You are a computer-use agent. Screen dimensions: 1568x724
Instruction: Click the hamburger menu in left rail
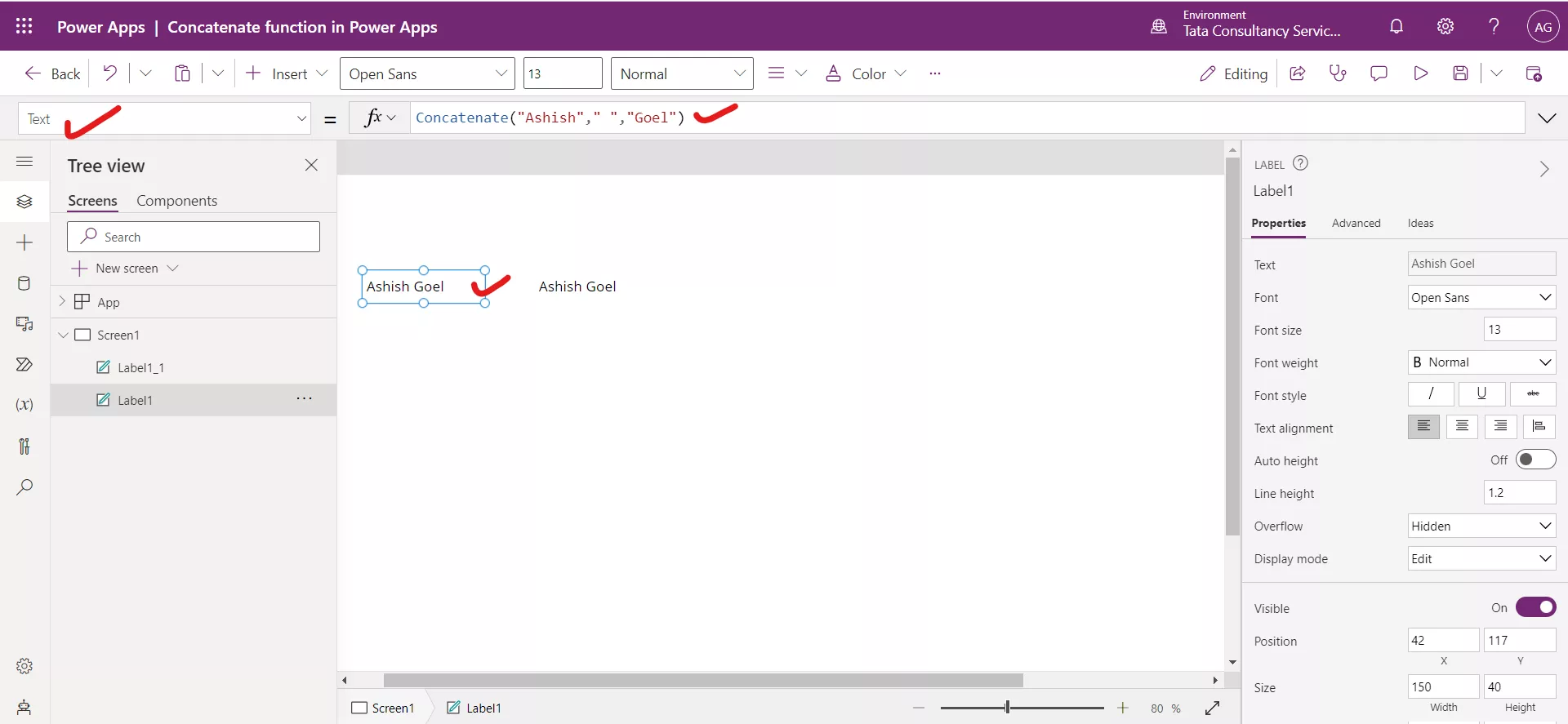coord(24,162)
